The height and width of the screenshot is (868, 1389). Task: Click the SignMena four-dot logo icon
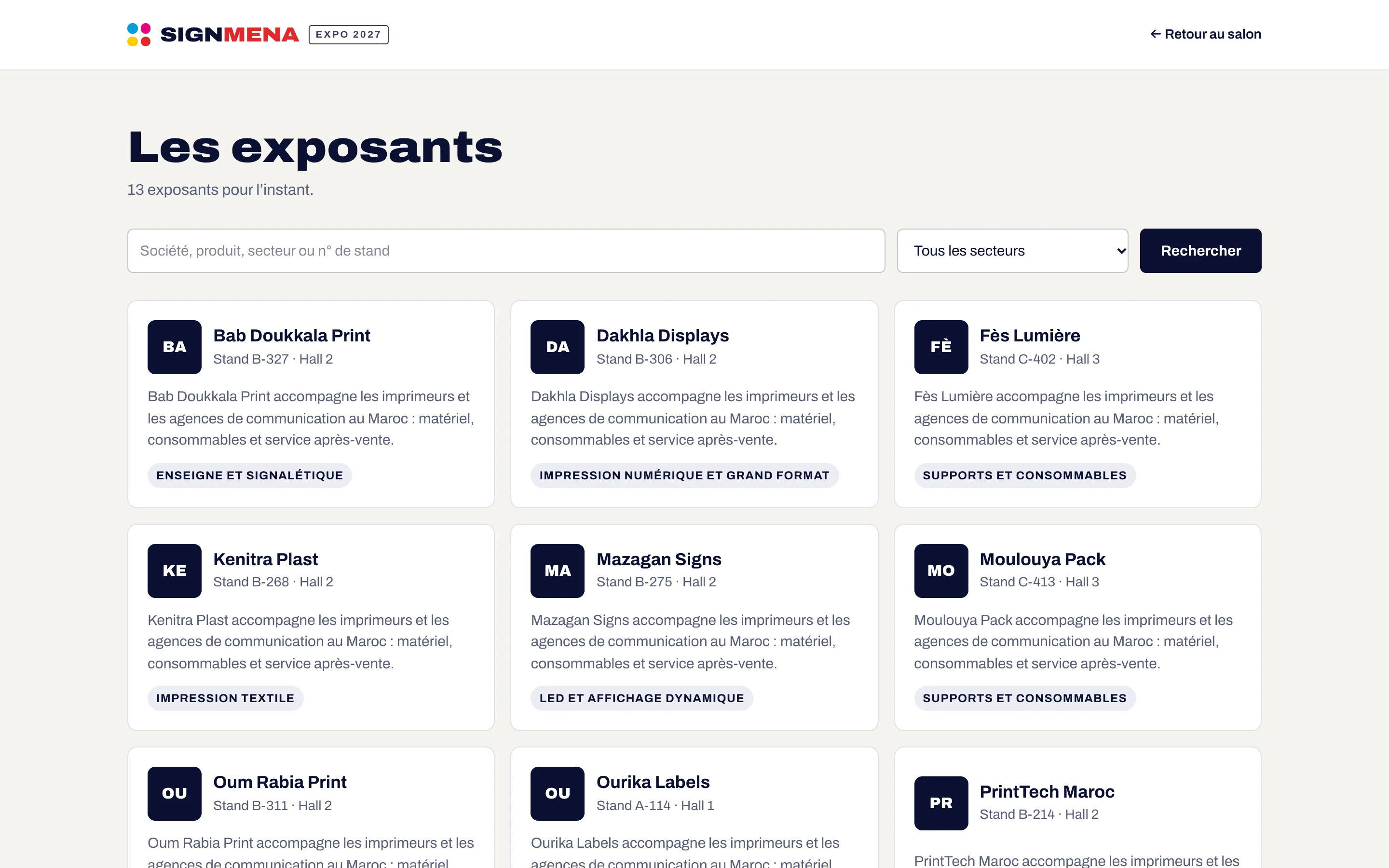pos(138,34)
